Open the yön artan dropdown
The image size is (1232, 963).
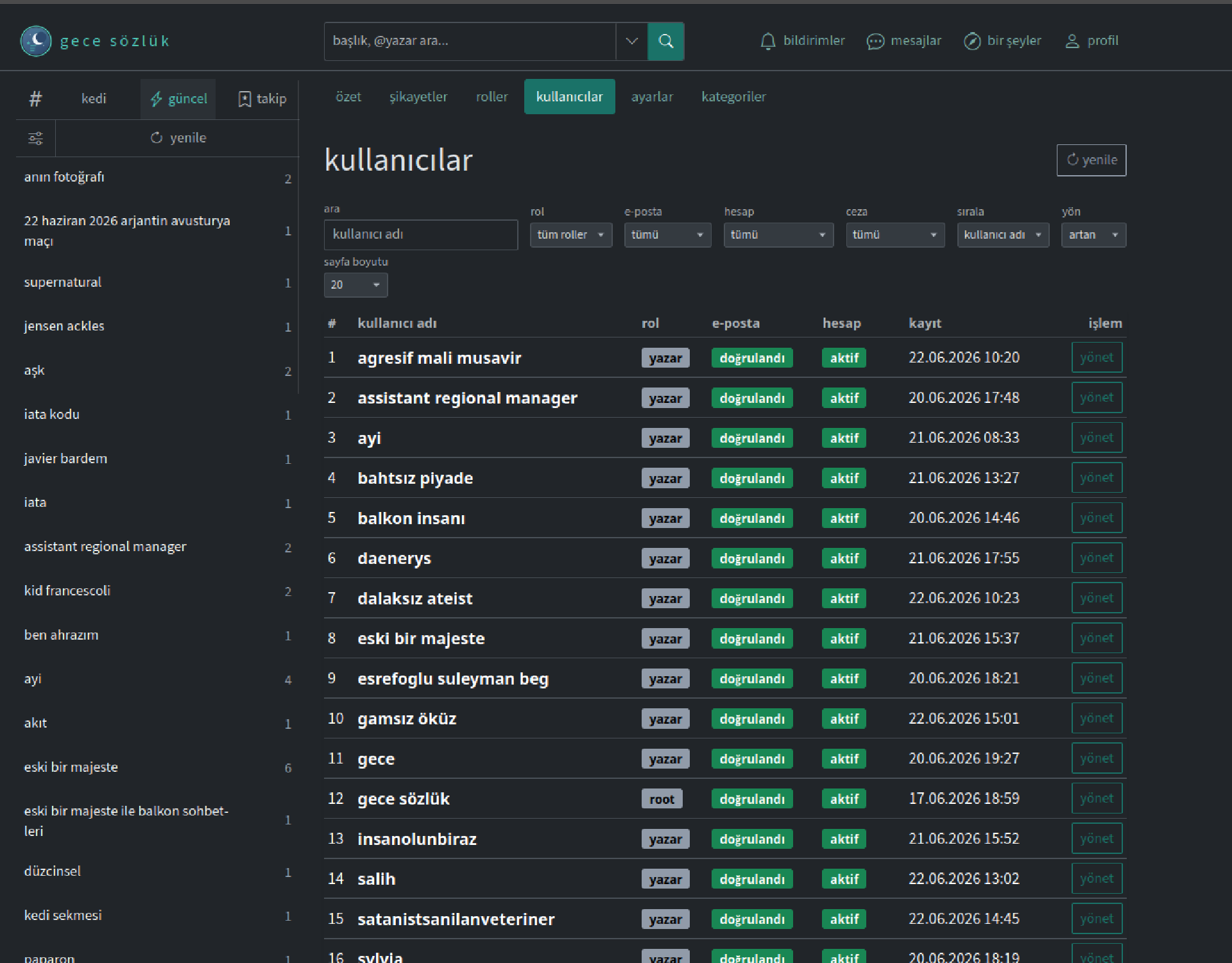click(x=1093, y=235)
